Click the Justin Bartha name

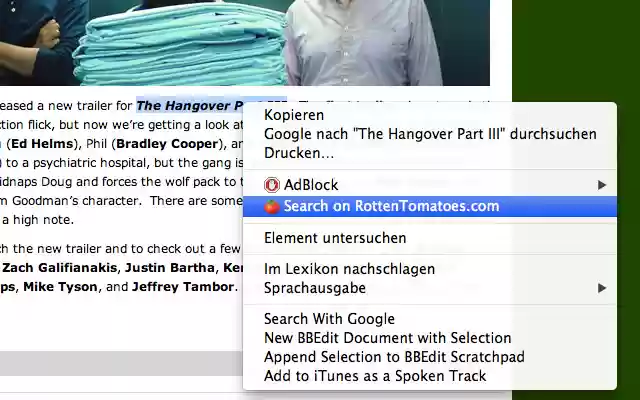169,268
